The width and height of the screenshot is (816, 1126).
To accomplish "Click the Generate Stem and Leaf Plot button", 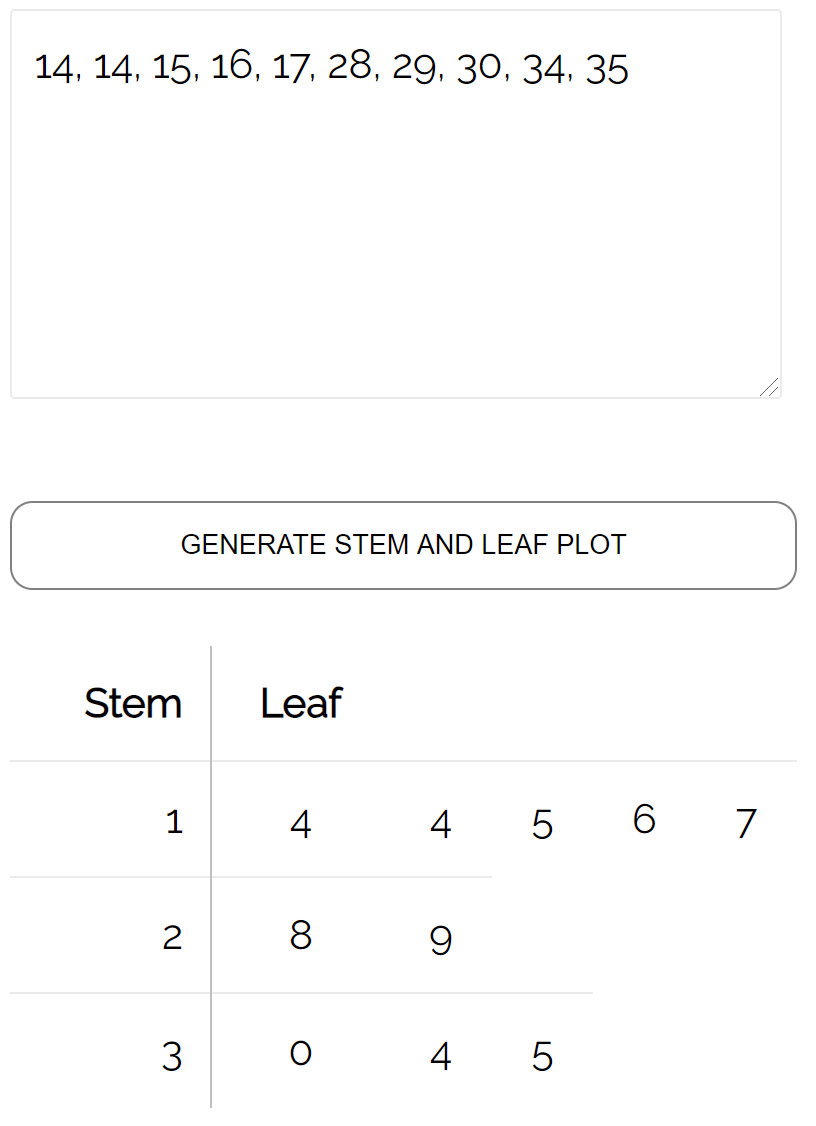I will 403,545.
